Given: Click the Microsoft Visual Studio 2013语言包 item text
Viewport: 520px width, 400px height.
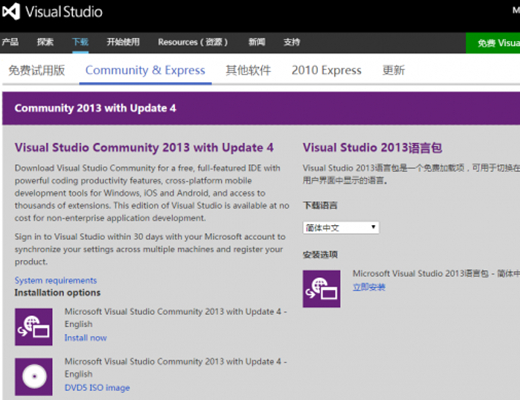Looking at the screenshot, I should coord(436,274).
